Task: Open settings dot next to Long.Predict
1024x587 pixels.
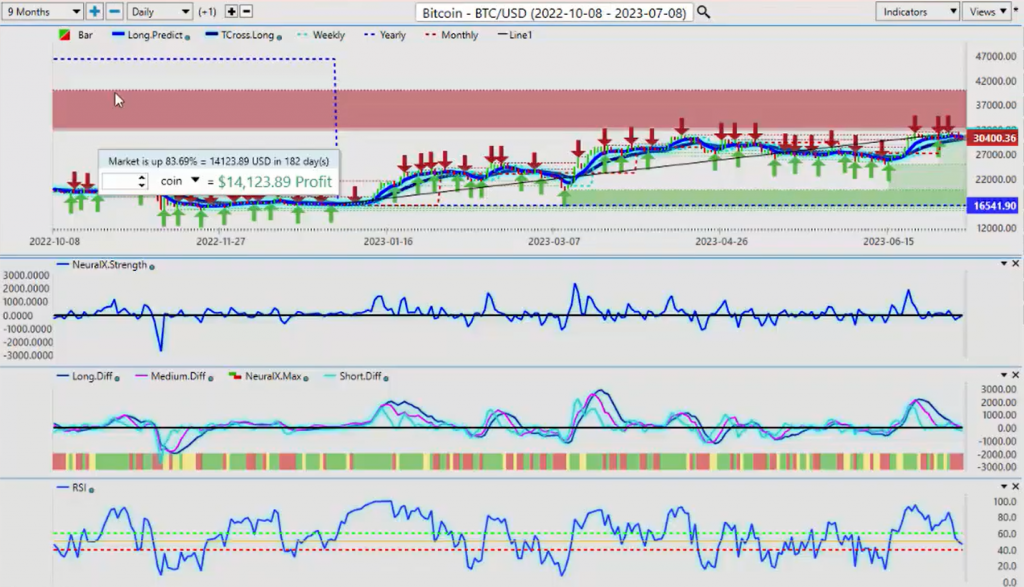Action: point(187,38)
